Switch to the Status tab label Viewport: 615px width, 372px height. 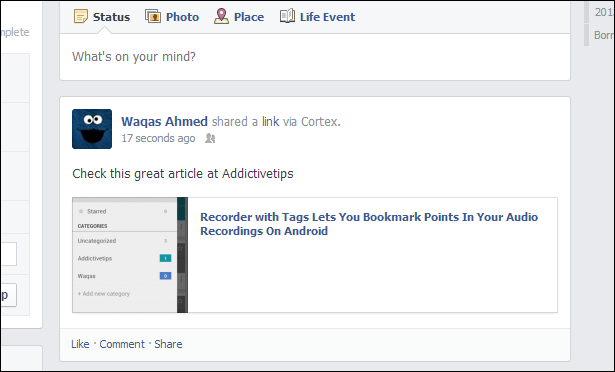[x=111, y=17]
